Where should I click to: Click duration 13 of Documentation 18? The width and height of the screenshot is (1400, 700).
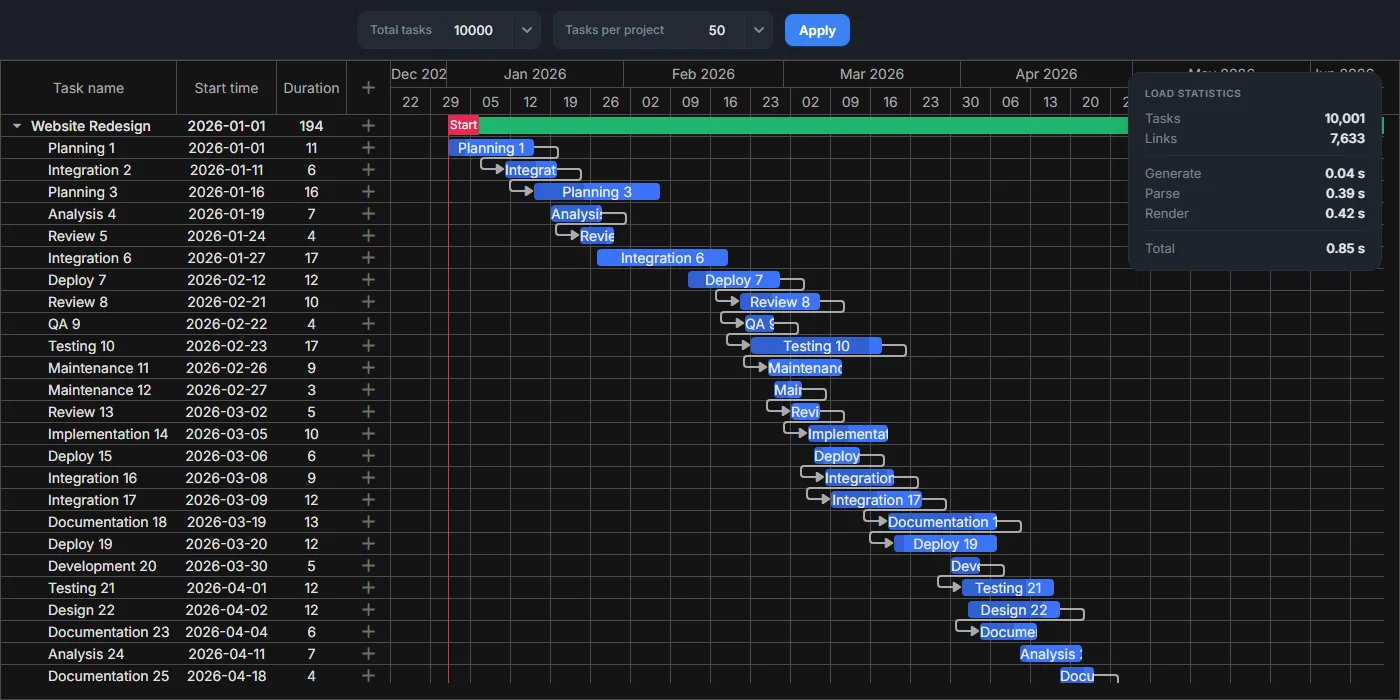point(311,522)
